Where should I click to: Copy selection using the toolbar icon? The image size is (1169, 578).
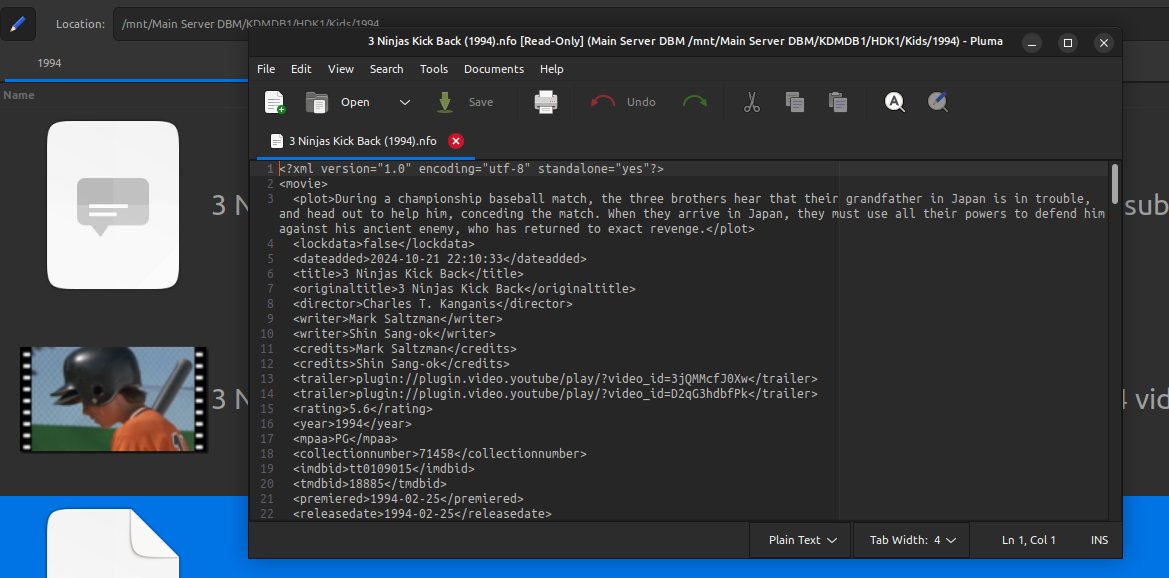click(x=795, y=102)
